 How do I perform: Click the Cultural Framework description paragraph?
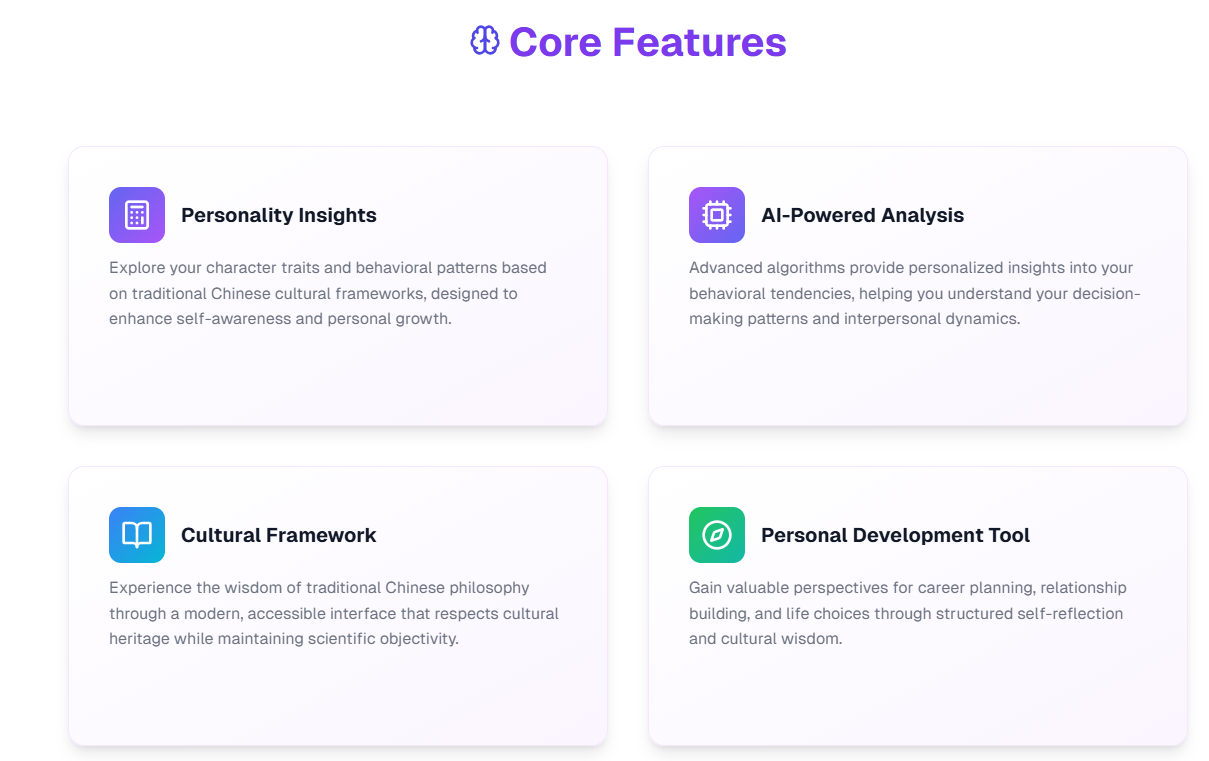334,613
